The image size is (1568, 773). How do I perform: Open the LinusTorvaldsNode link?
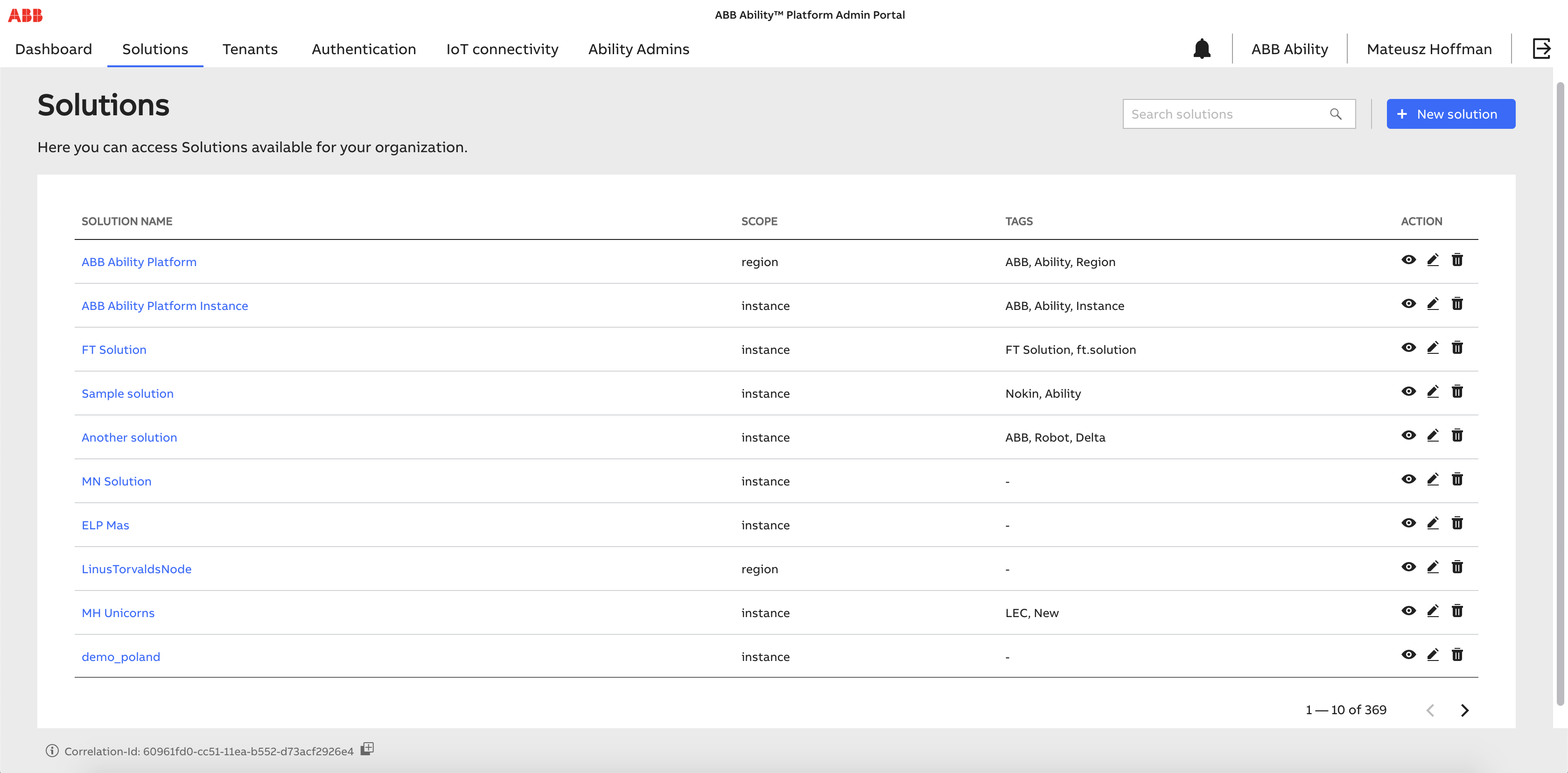point(136,569)
